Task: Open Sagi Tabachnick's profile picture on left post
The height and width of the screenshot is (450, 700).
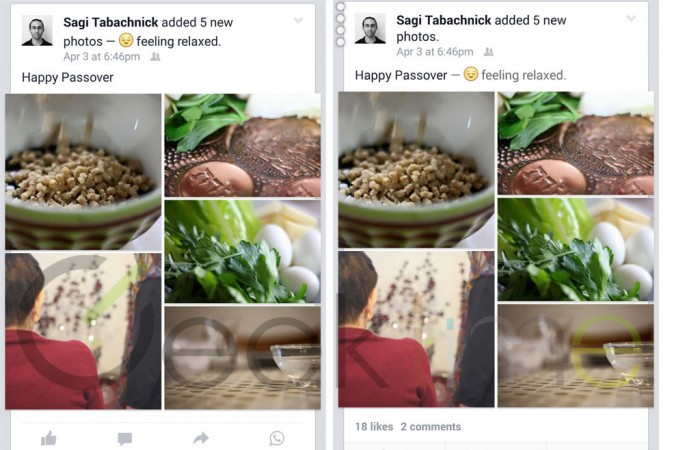Action: tap(37, 30)
